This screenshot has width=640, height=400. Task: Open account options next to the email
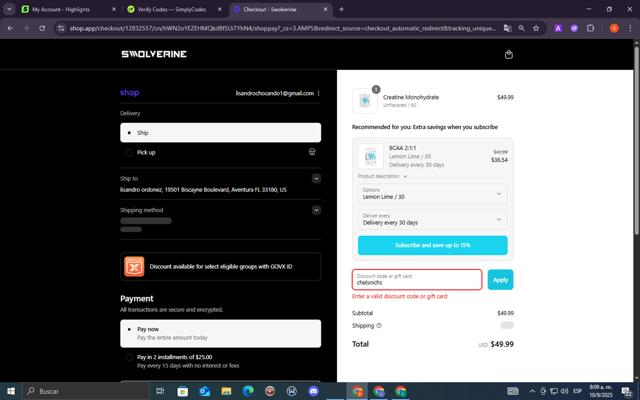point(318,93)
